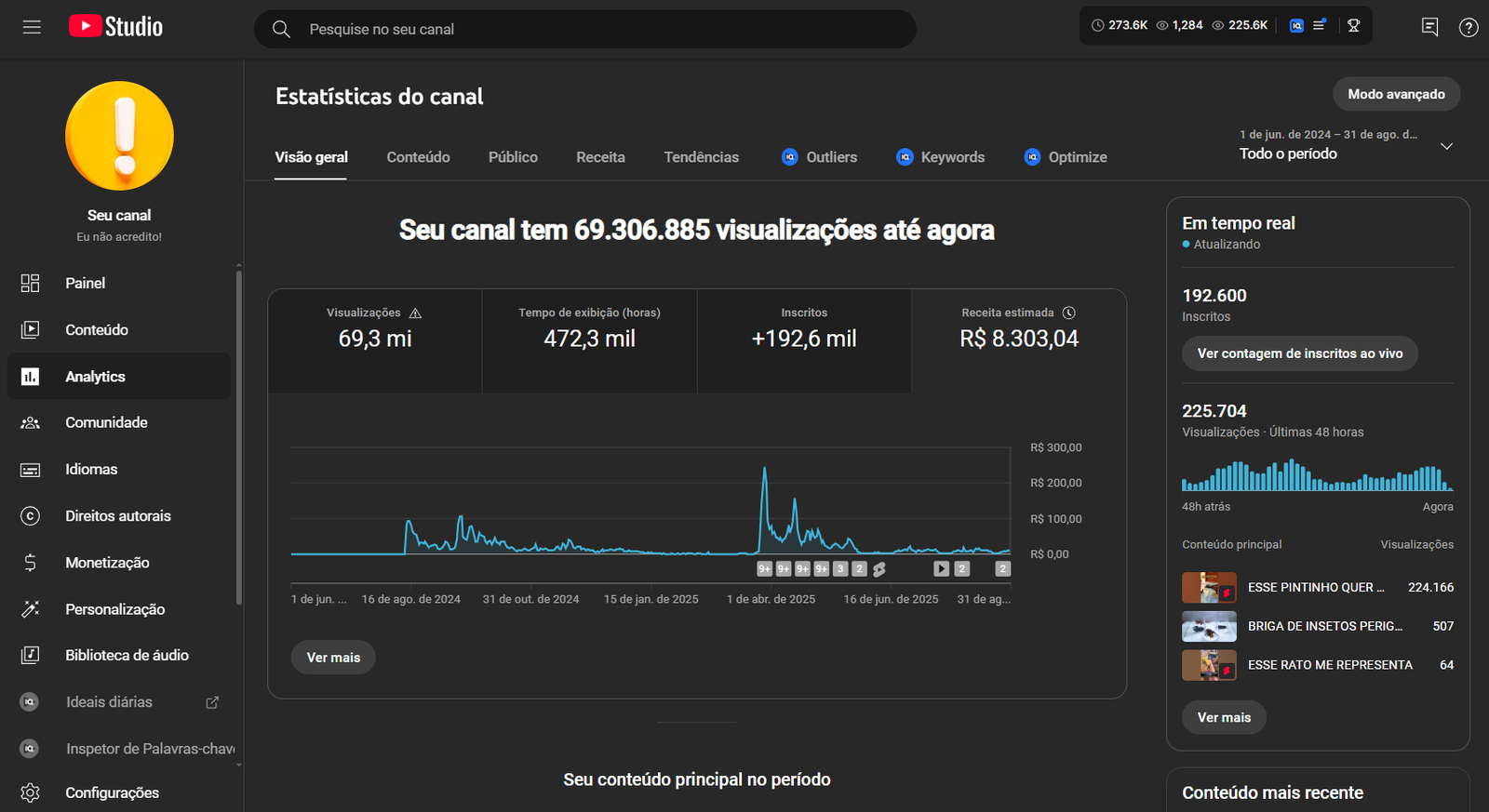The height and width of the screenshot is (812, 1489).
Task: Switch to the Tendências tab
Action: 701,157
